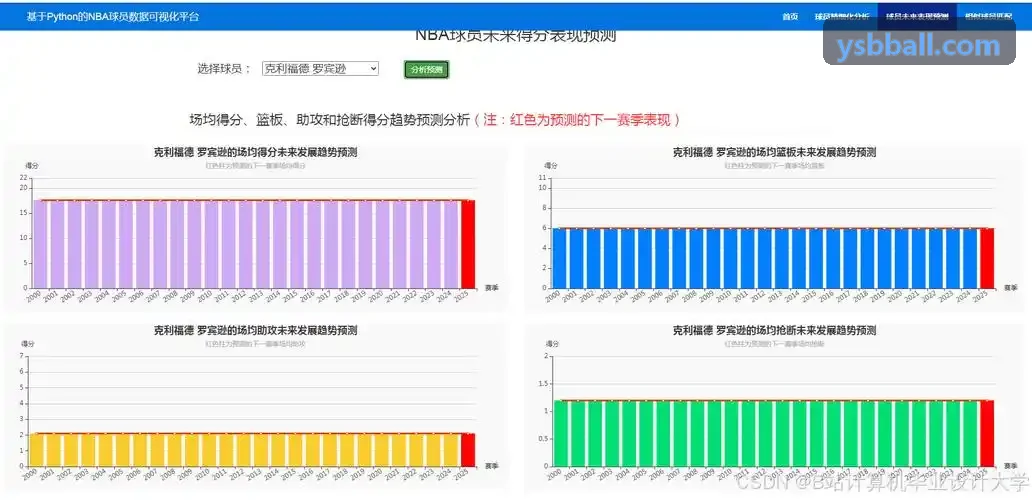The width and height of the screenshot is (1032, 500).
Task: Click chart title 克利福德 罗宾逊的场均抢断未来发展趋势预测
Action: [x=775, y=330]
